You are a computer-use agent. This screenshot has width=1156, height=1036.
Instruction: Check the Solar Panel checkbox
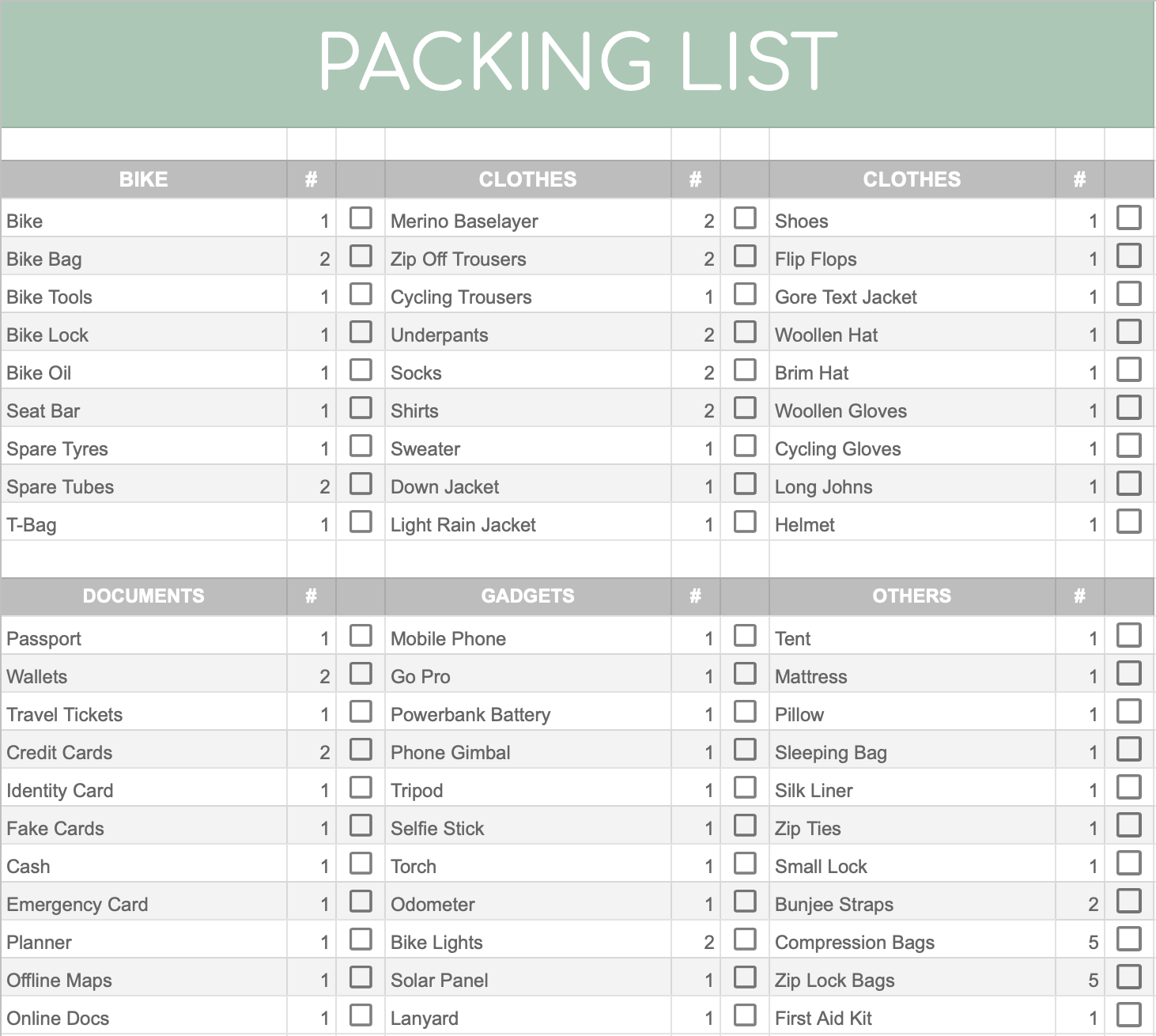point(745,977)
